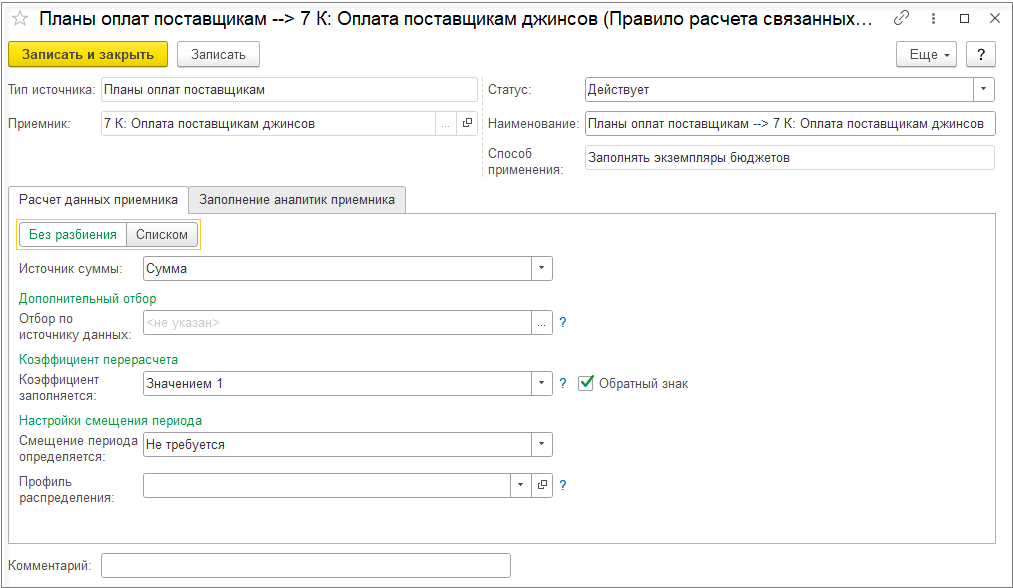Screen dimensions: 1013x588
Task: Copy link to this form via chain icon
Action: click(901, 19)
